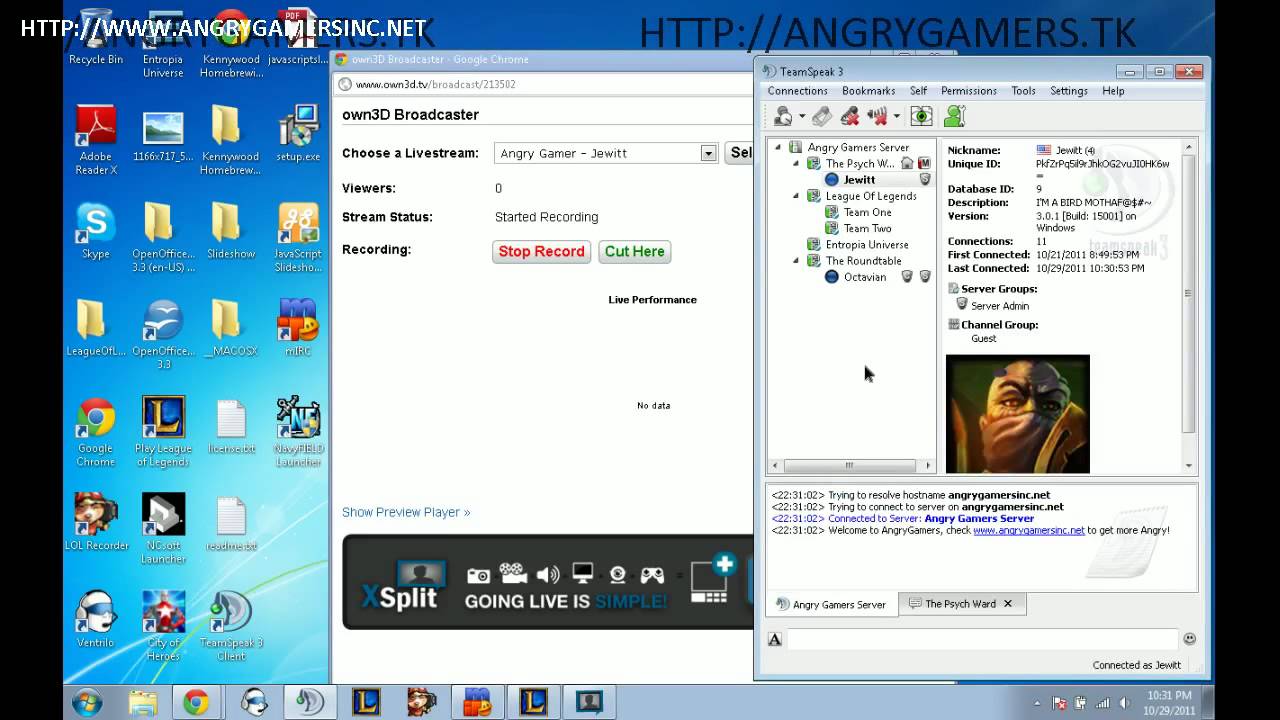Switch to Angry Gamers Server chat tab
1280x720 pixels.
click(x=831, y=604)
